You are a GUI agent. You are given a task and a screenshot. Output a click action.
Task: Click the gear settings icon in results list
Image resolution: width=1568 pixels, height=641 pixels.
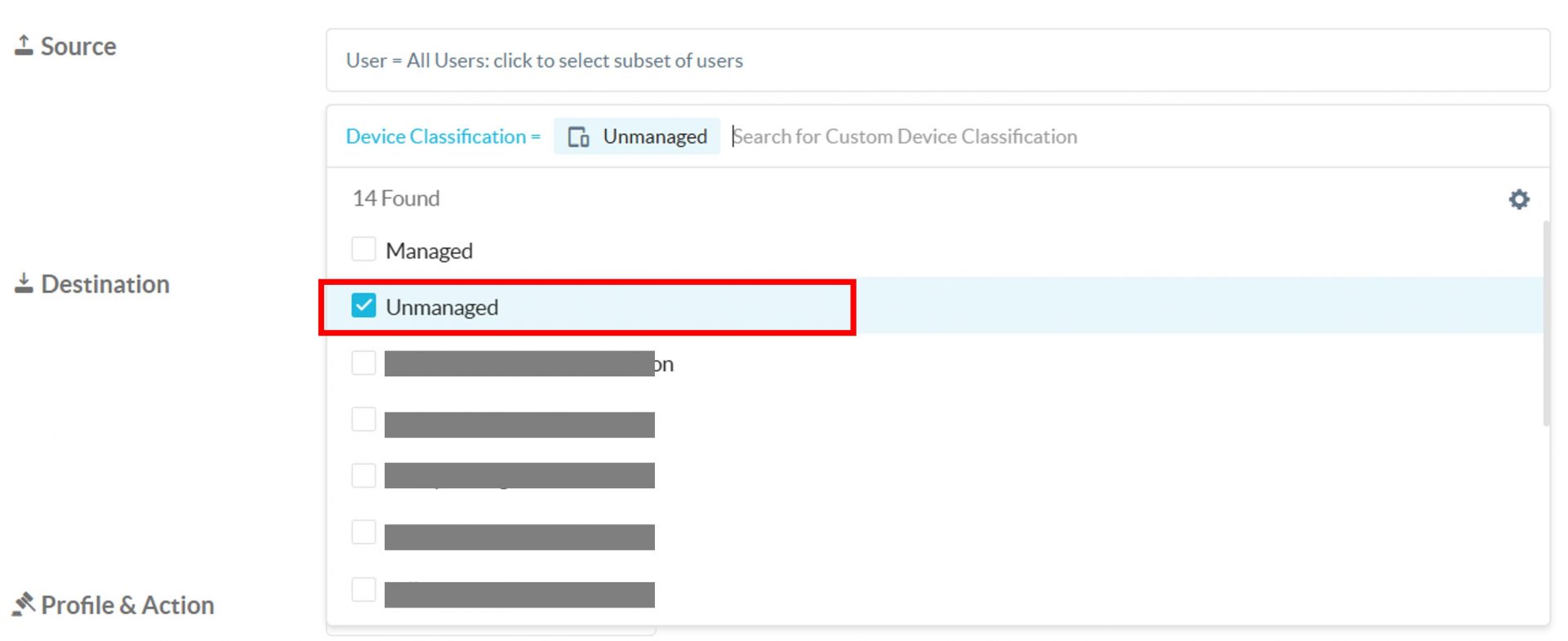coord(1518,199)
